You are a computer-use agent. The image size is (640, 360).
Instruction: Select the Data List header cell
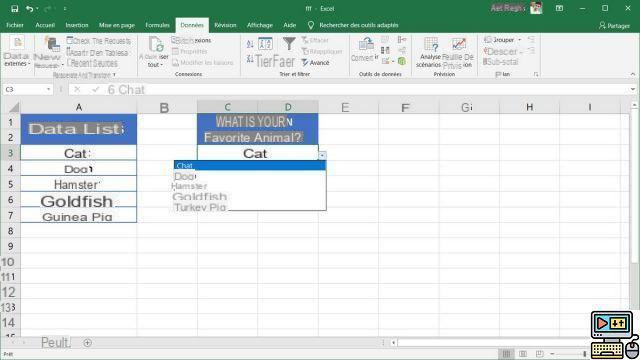79,129
